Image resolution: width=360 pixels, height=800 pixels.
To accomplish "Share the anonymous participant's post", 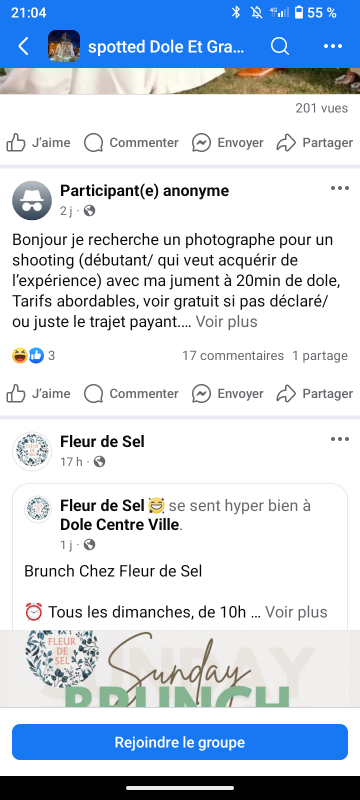I will point(315,393).
